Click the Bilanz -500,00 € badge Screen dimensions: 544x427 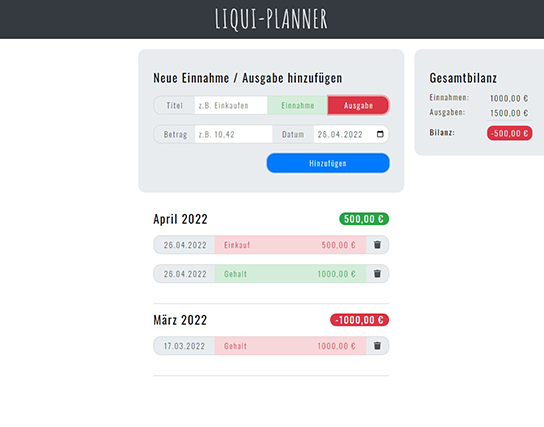tap(509, 133)
